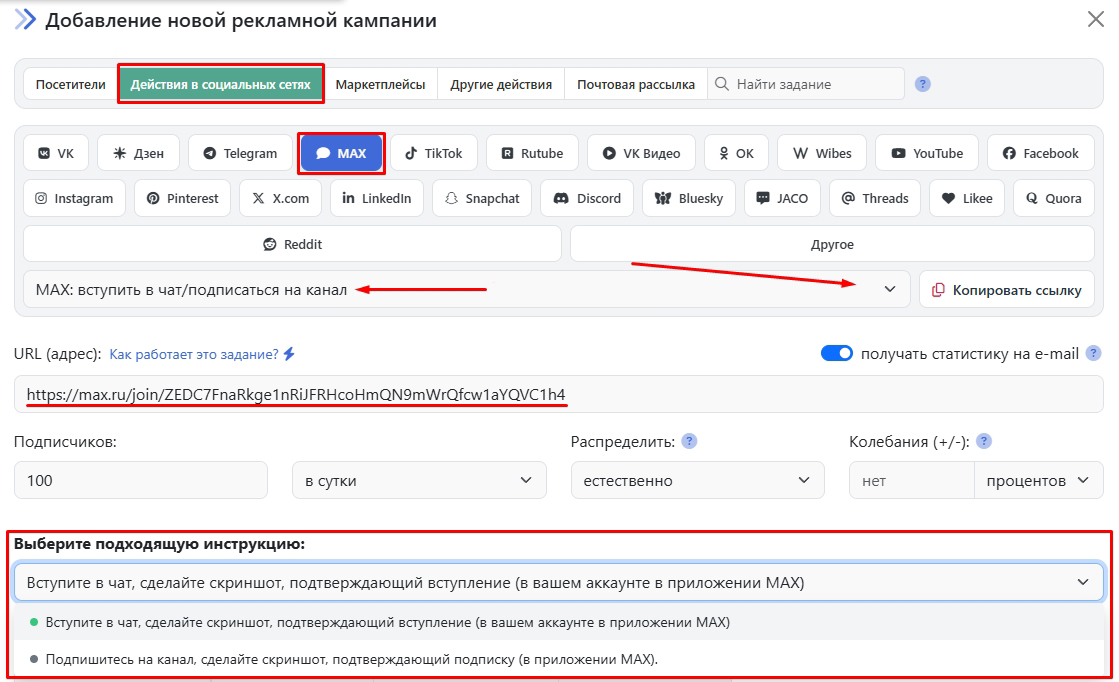
Task: Open the 'процентов' units dropdown
Action: click(x=1038, y=480)
